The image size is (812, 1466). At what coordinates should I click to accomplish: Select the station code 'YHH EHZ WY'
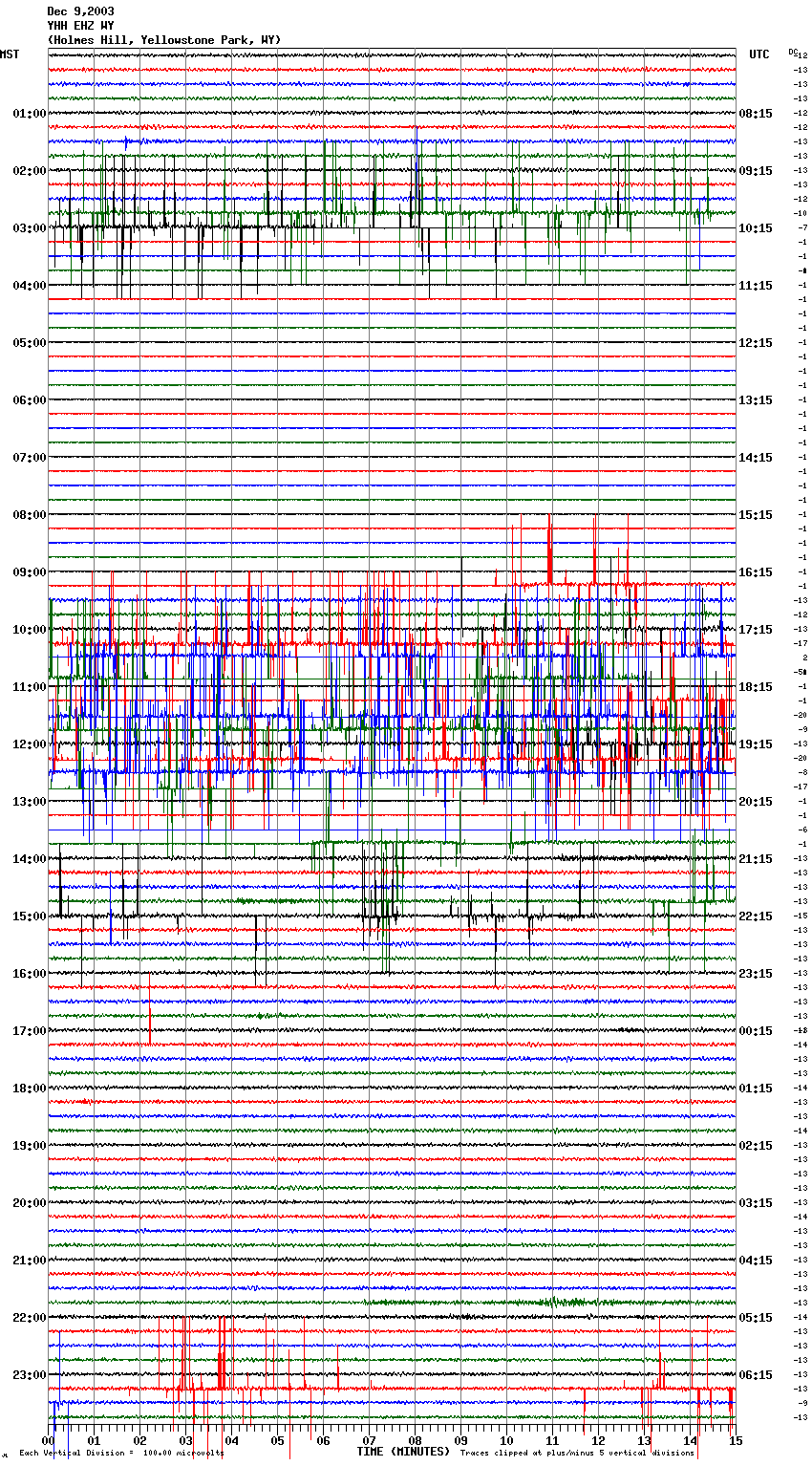(x=80, y=26)
